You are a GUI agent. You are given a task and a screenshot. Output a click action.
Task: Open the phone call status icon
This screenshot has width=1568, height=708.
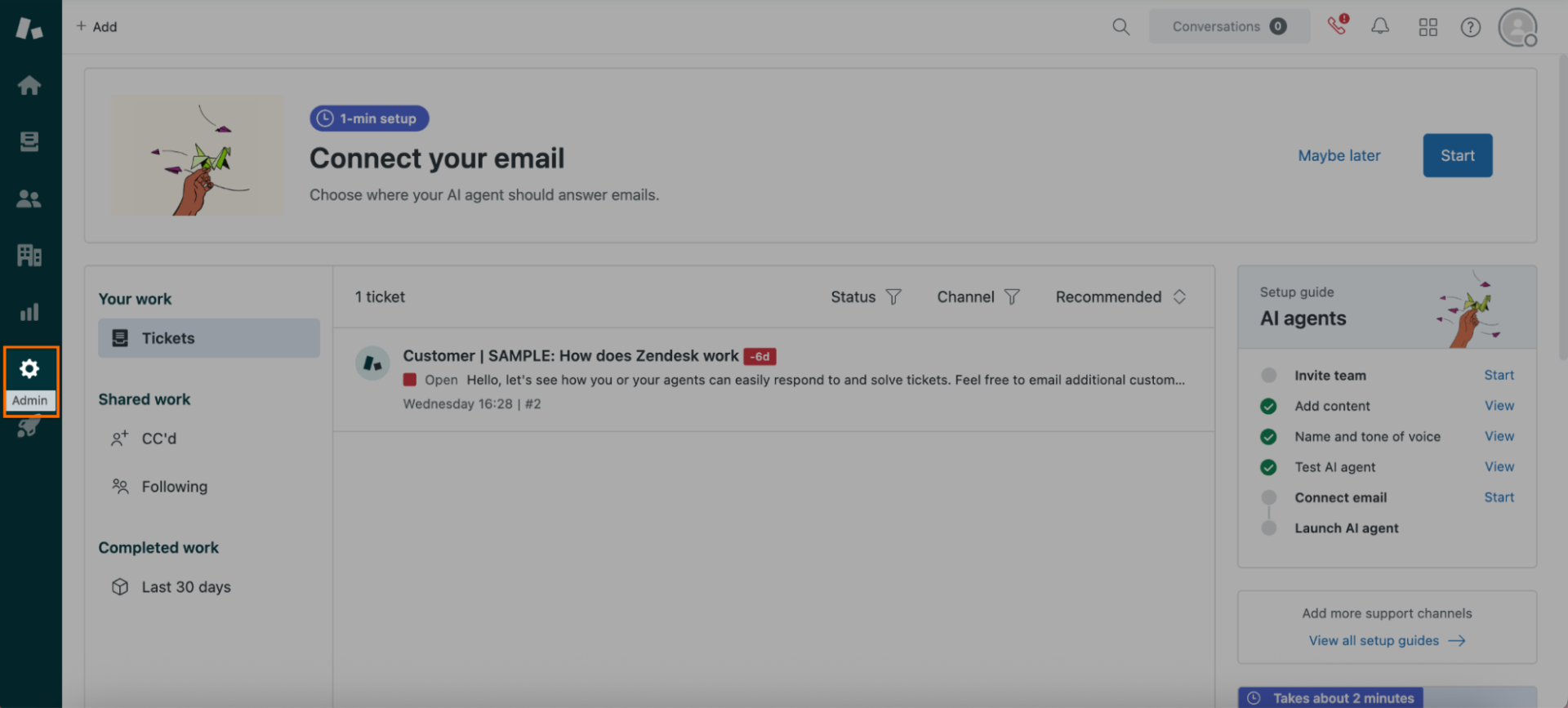coord(1337,25)
